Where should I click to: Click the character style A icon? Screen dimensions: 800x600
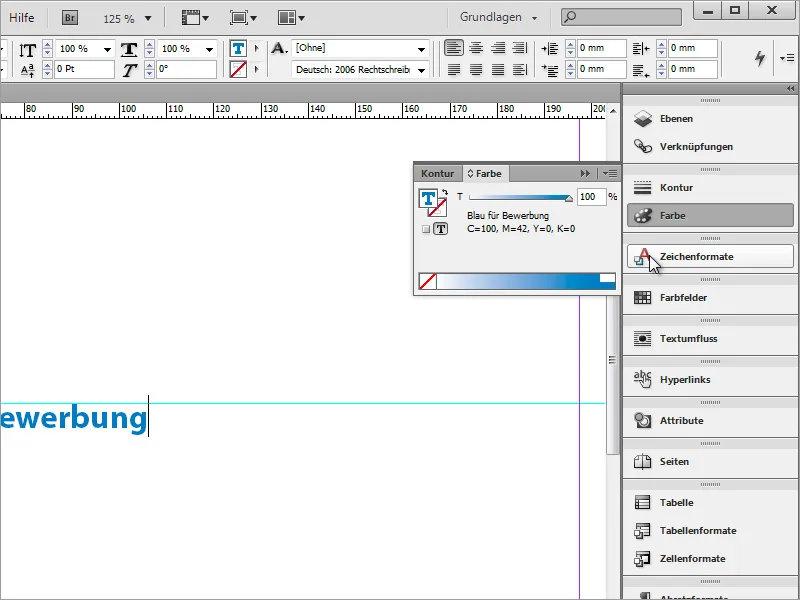279,48
